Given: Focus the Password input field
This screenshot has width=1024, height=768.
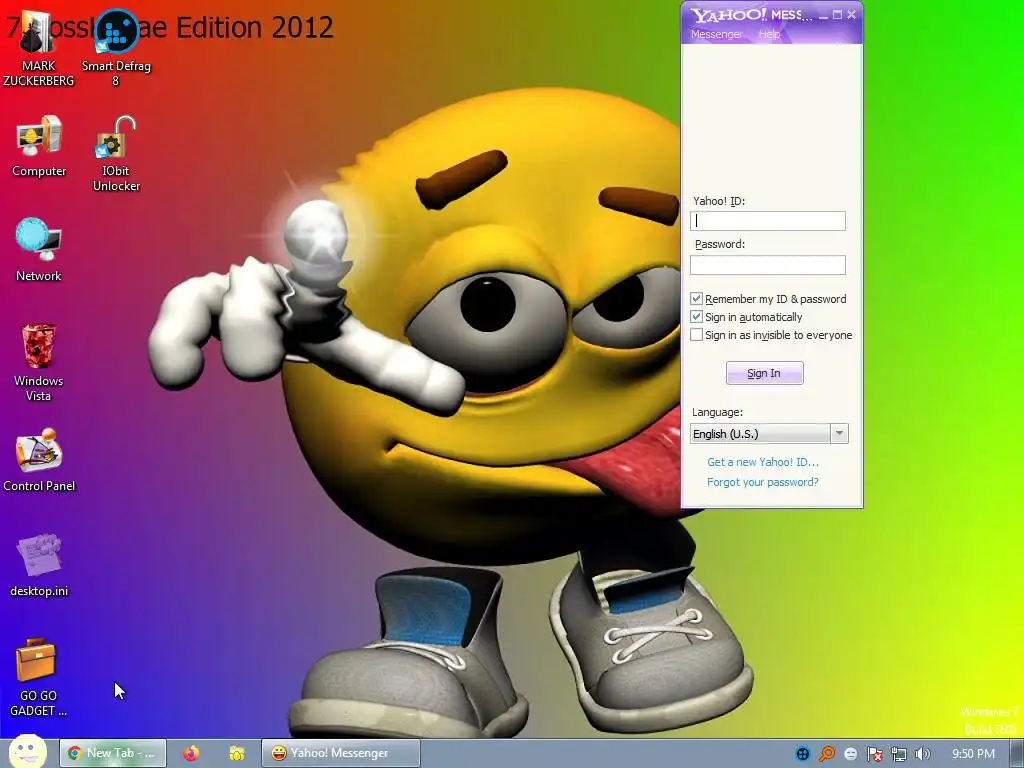Looking at the screenshot, I should 767,264.
